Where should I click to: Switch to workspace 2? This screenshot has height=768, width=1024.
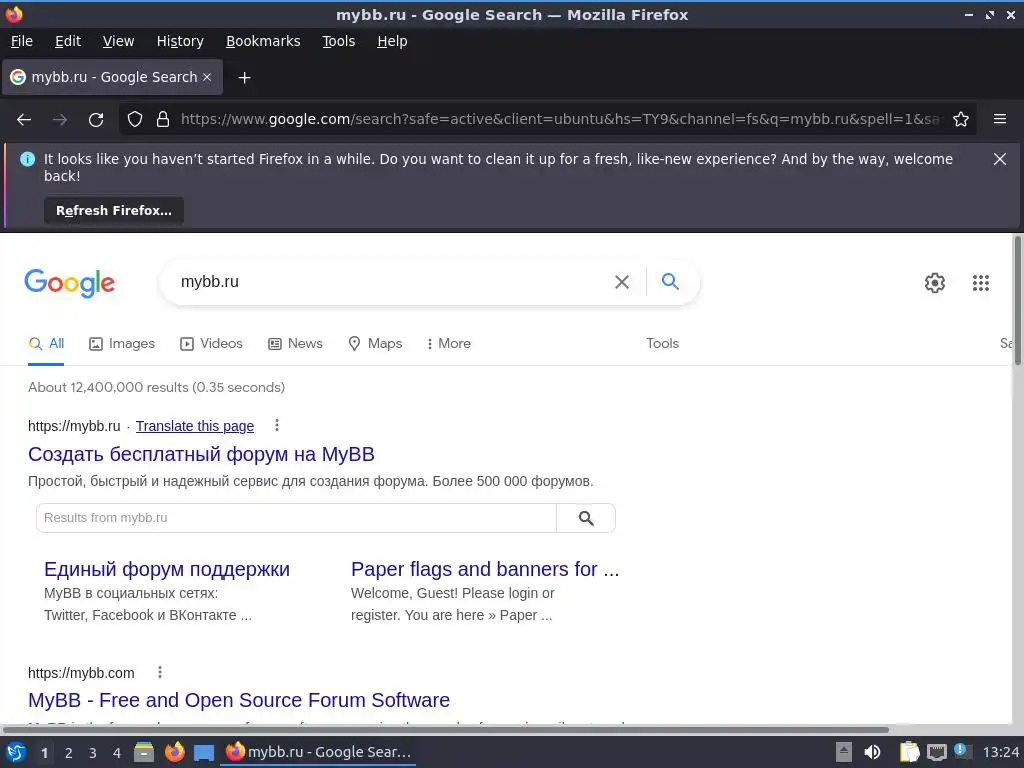coord(68,753)
